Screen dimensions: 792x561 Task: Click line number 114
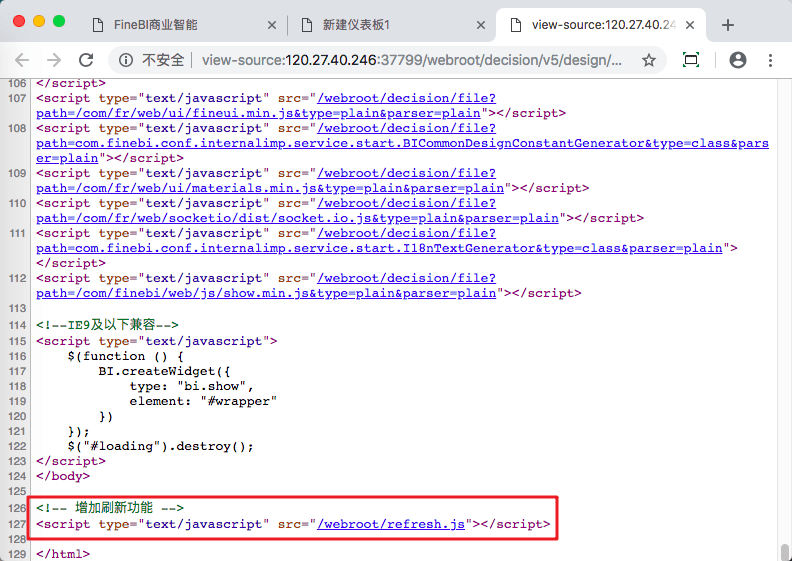pos(17,325)
